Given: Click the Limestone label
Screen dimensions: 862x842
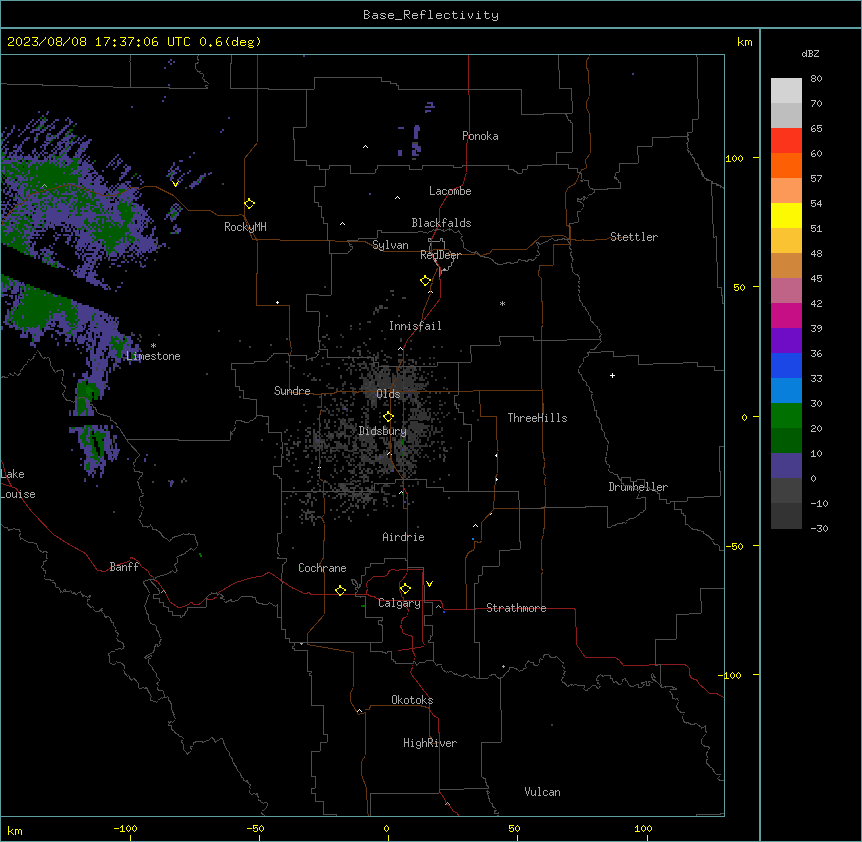Looking at the screenshot, I should [x=153, y=356].
